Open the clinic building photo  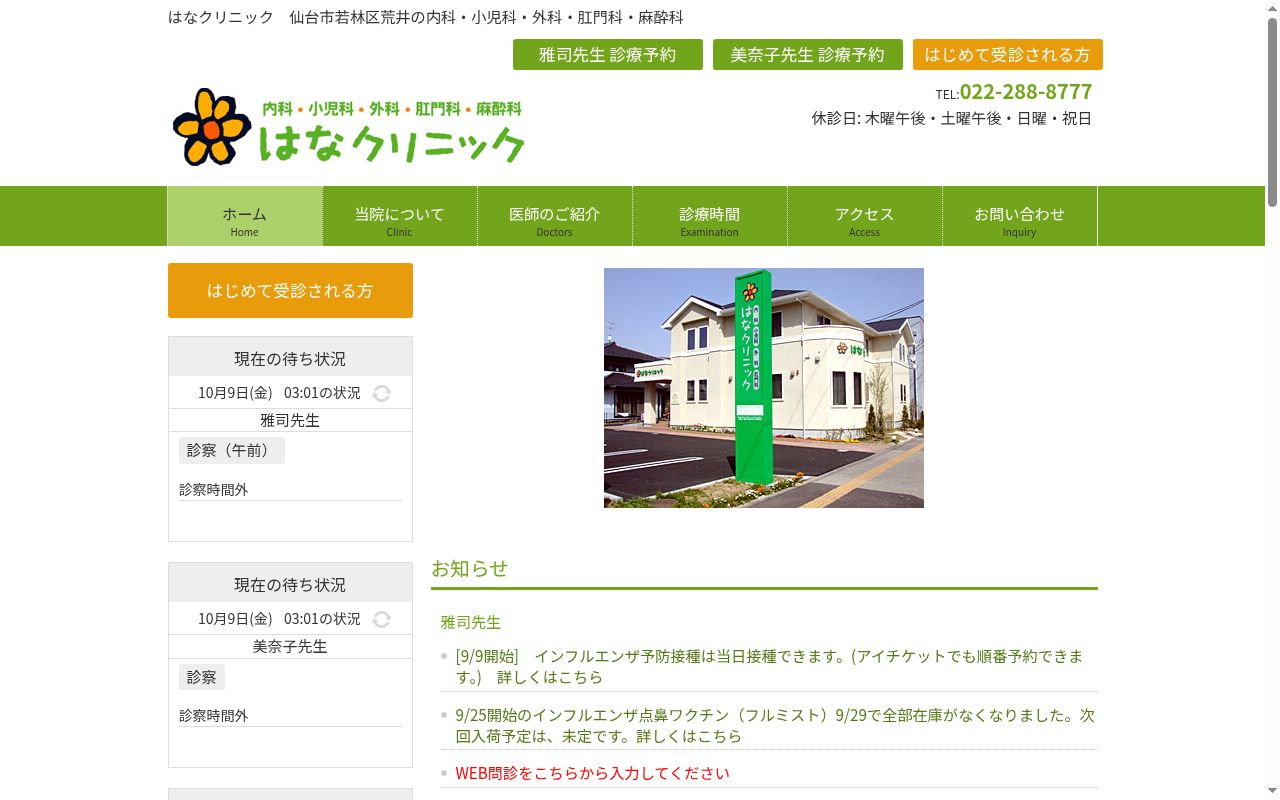click(764, 388)
